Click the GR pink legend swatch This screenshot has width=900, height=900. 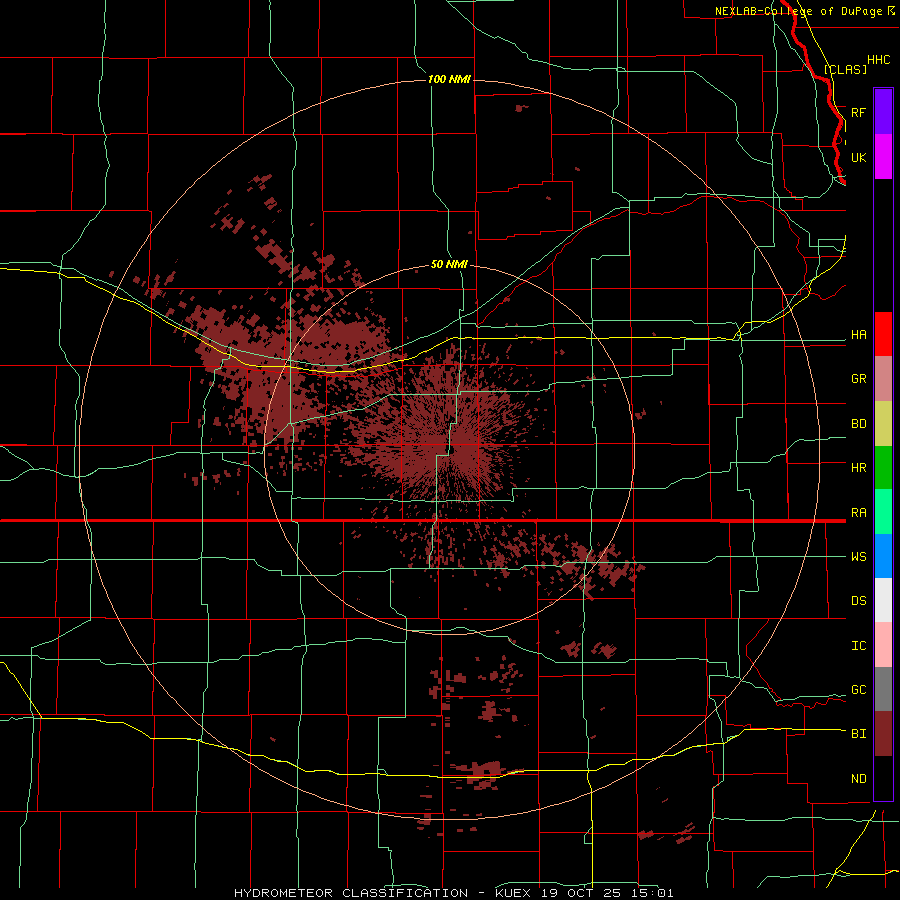pos(883,379)
